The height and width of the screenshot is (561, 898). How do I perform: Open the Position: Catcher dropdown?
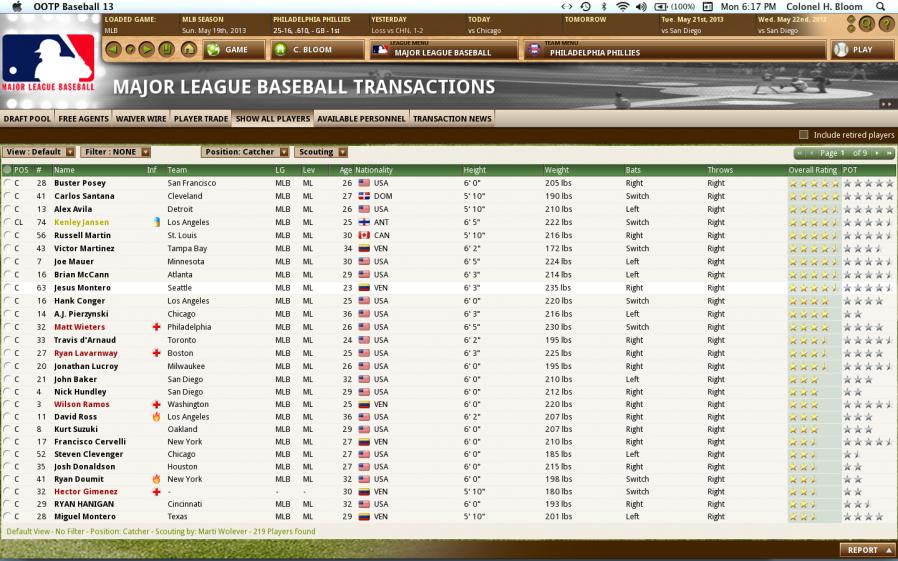(245, 152)
